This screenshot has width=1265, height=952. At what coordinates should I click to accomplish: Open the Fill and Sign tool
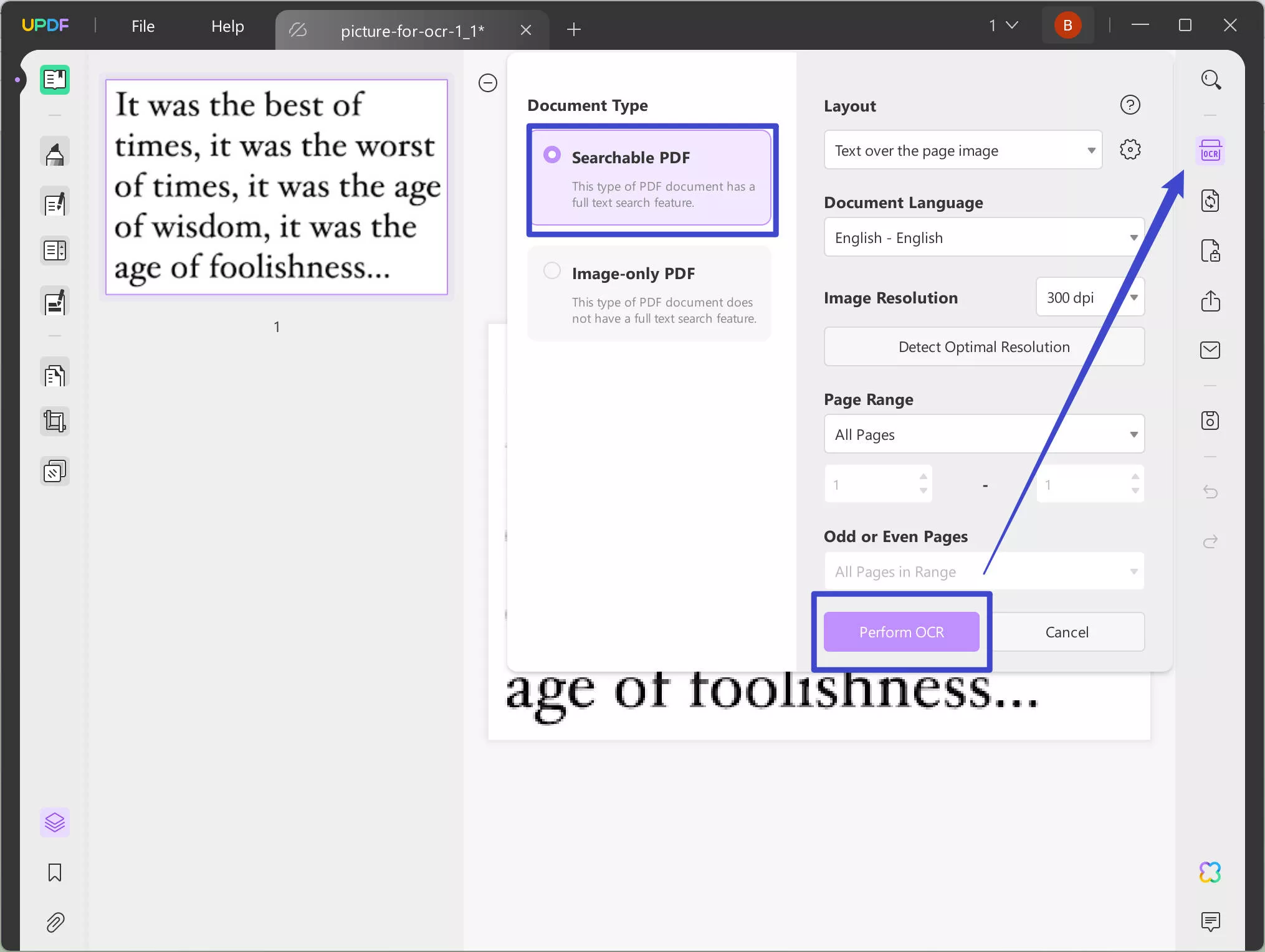tap(55, 302)
